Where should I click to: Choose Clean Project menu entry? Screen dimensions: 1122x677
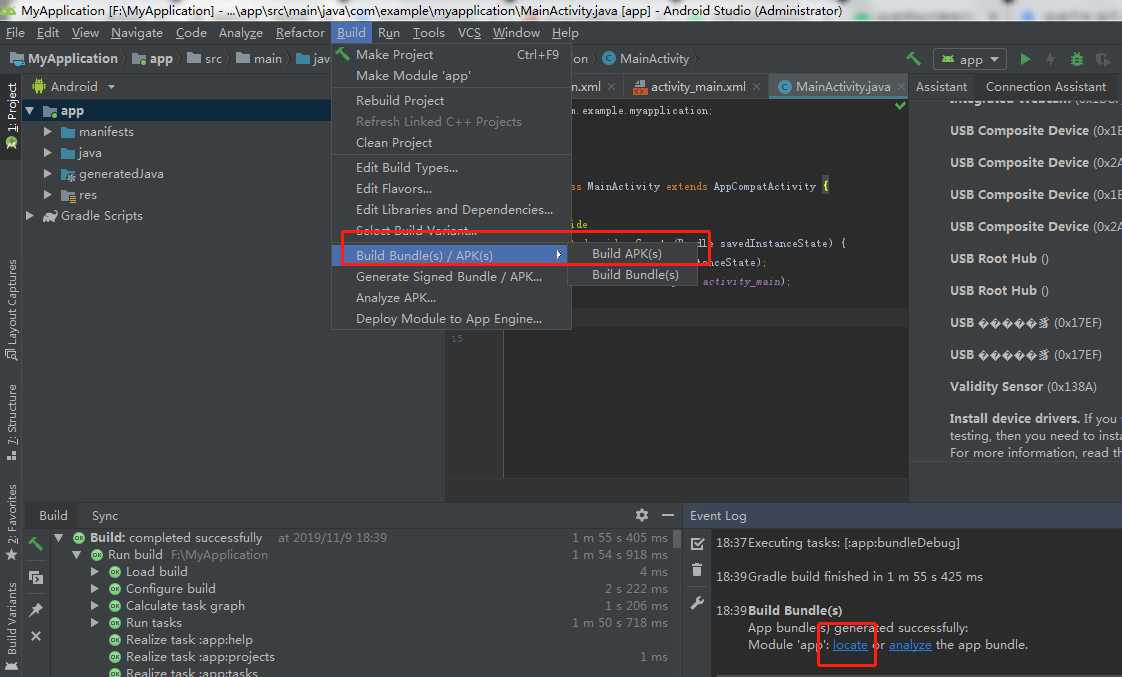[452, 143]
